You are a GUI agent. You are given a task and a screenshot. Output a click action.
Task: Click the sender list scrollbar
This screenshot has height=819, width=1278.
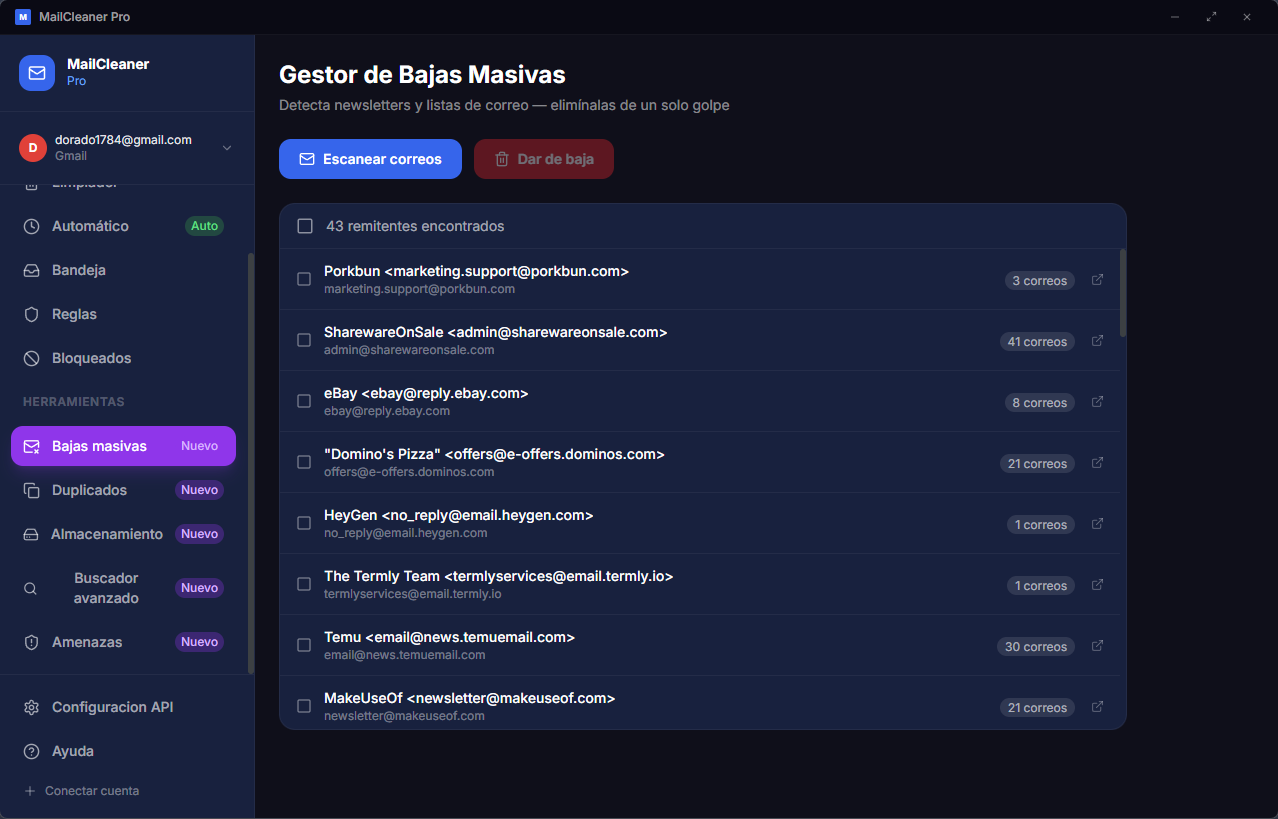[x=1123, y=293]
